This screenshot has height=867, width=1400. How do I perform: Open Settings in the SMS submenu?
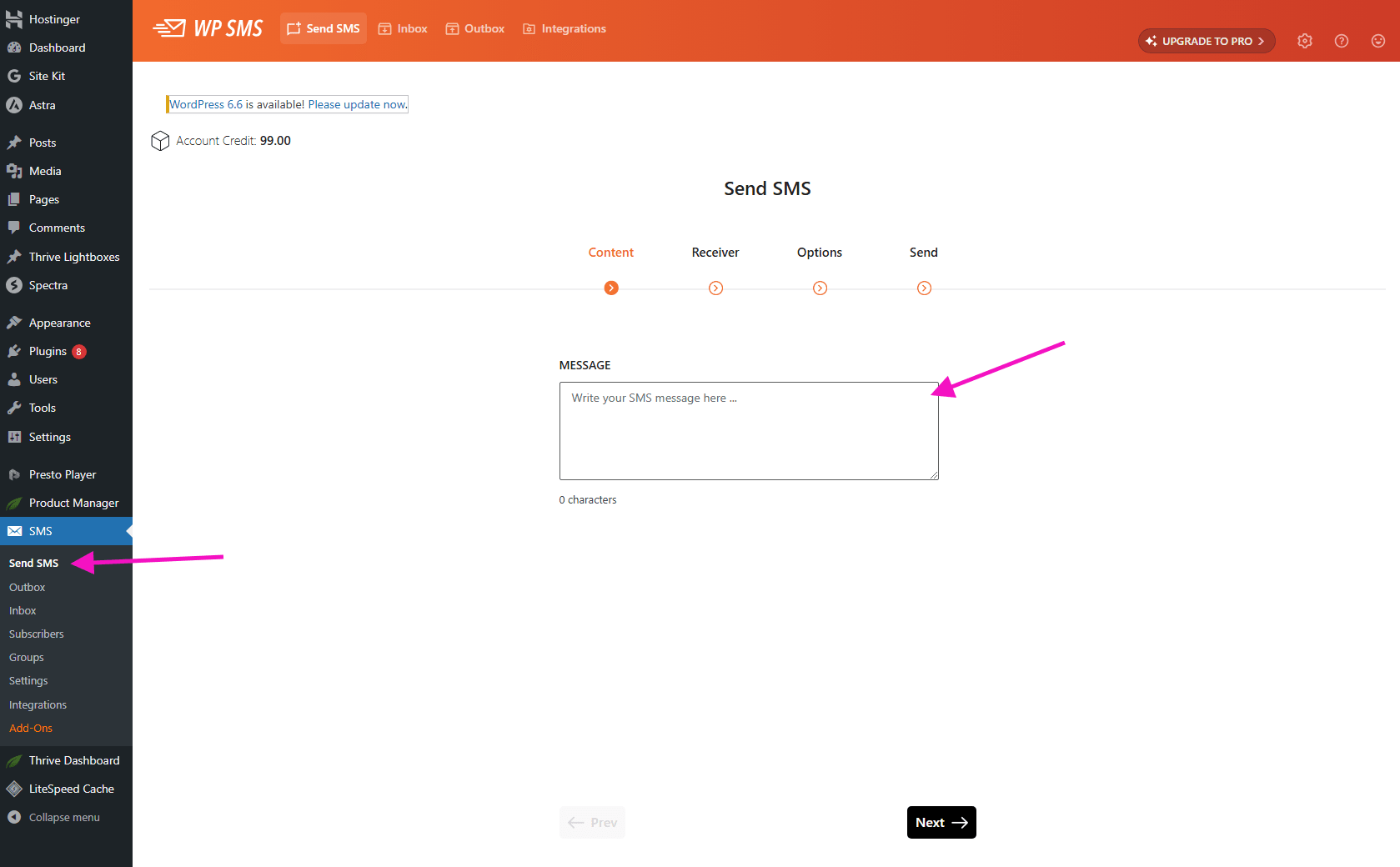[28, 680]
